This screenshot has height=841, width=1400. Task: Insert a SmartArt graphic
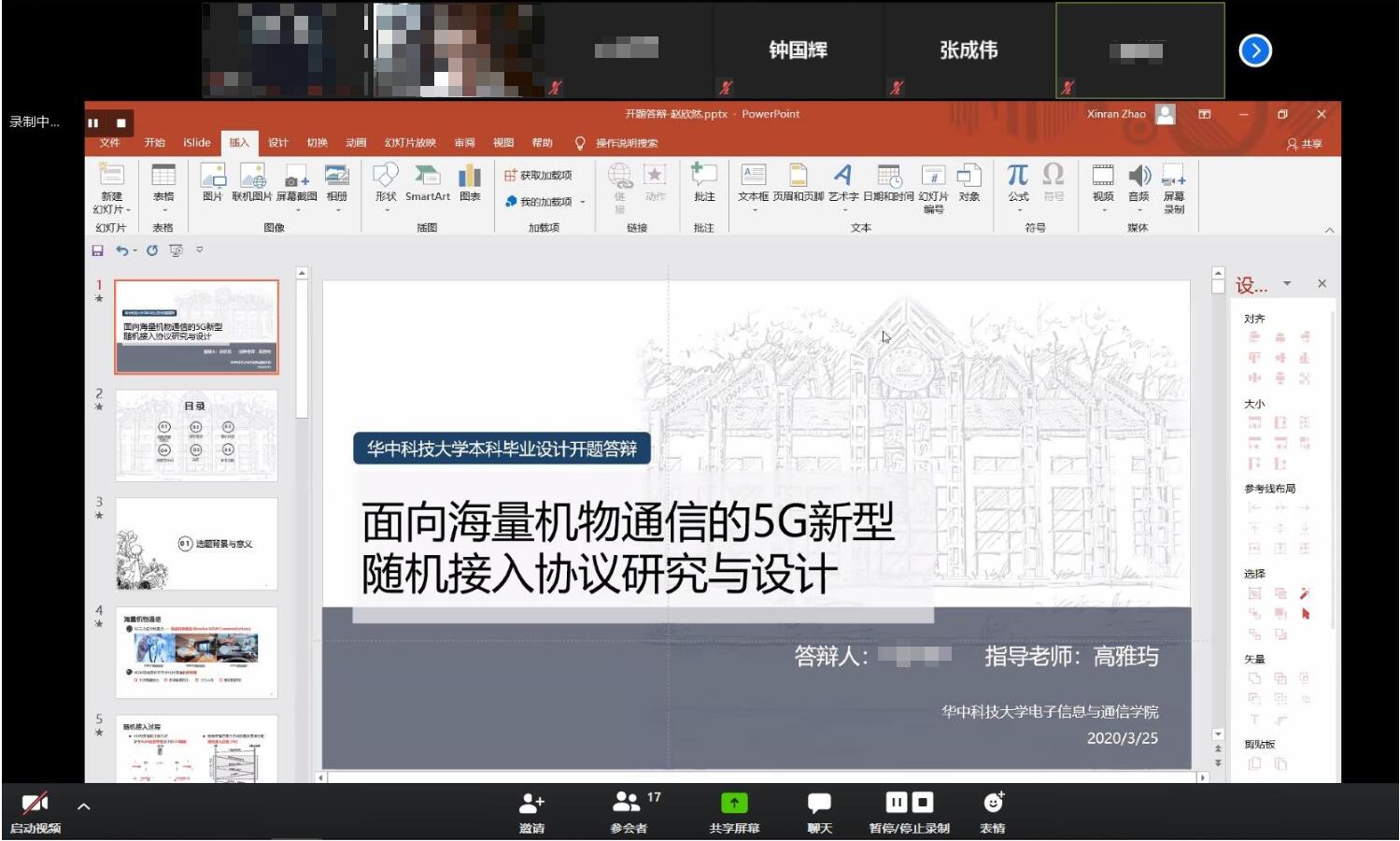tap(427, 181)
